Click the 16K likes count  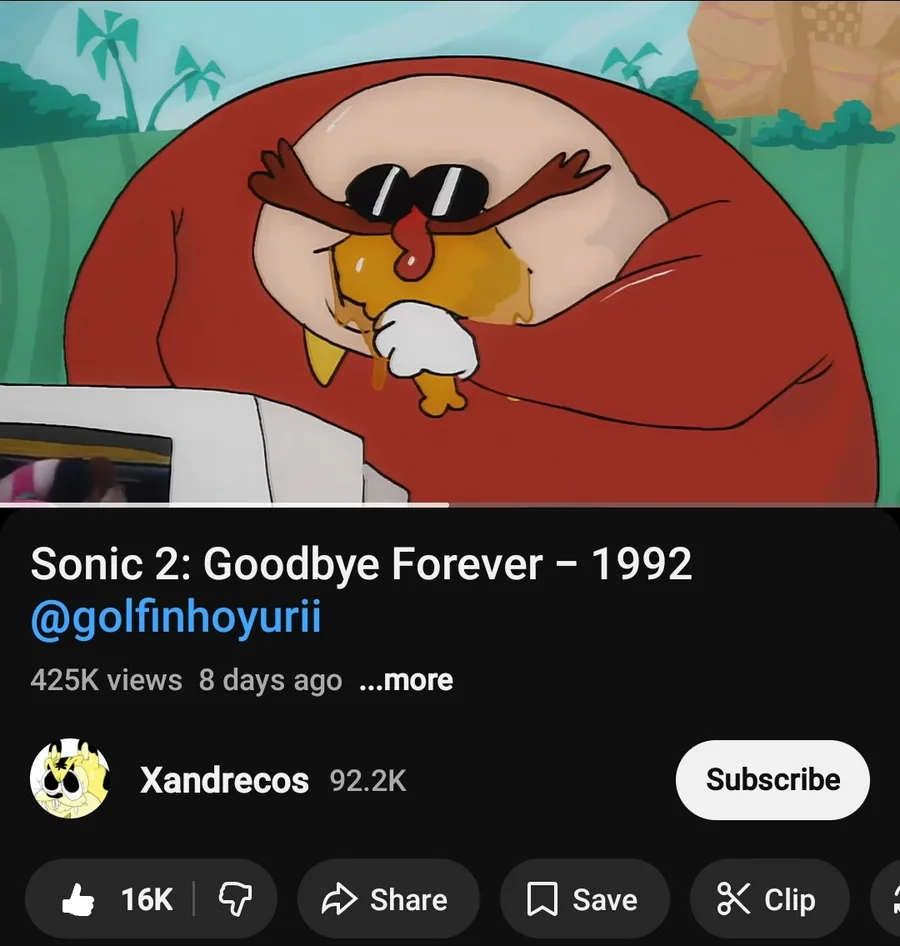pos(147,900)
